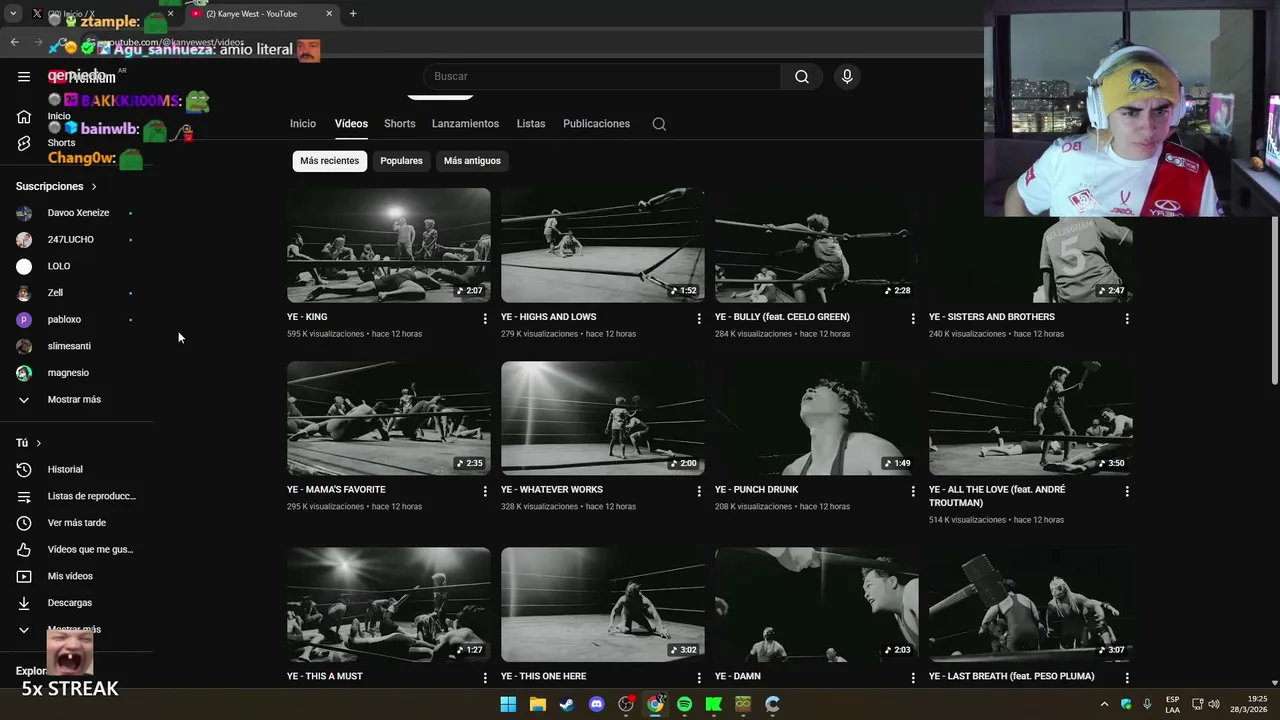Image resolution: width=1280 pixels, height=720 pixels.
Task: Open options menu for YE - THIS A MUST
Action: coord(485,677)
